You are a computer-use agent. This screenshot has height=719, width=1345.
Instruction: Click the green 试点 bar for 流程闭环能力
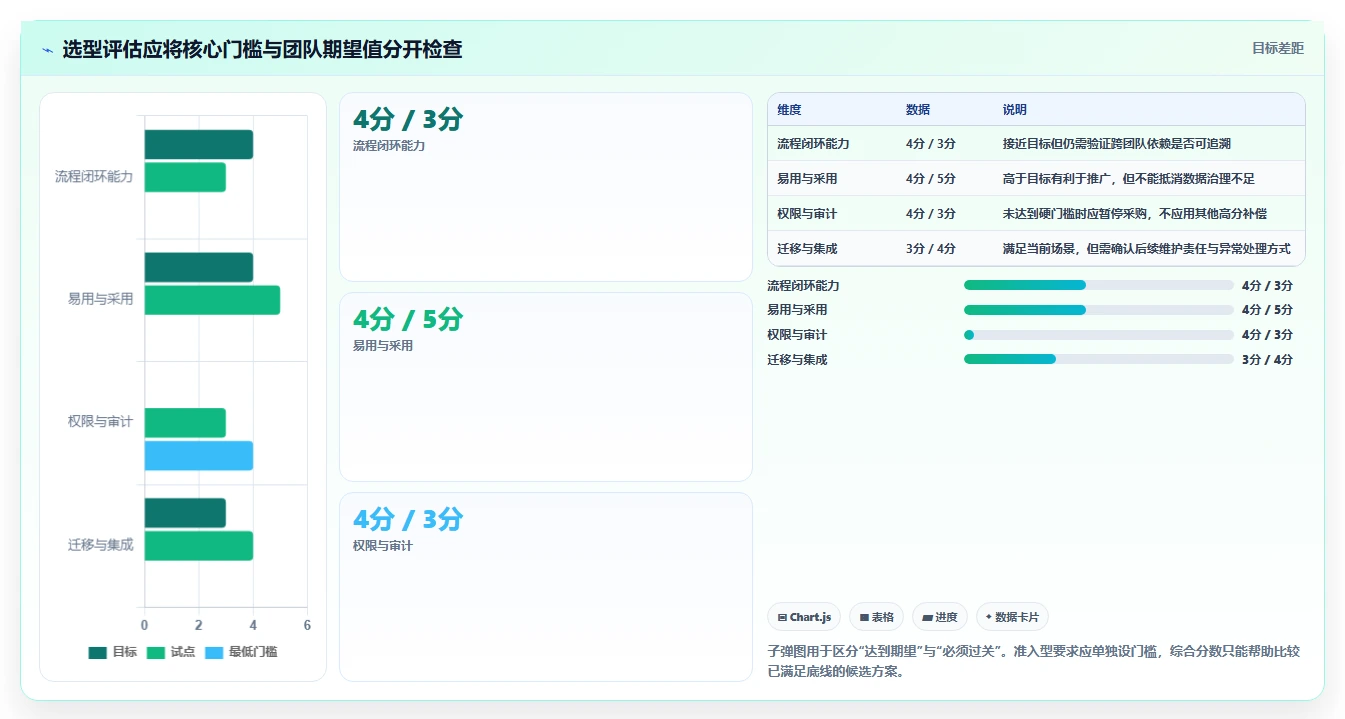[185, 177]
